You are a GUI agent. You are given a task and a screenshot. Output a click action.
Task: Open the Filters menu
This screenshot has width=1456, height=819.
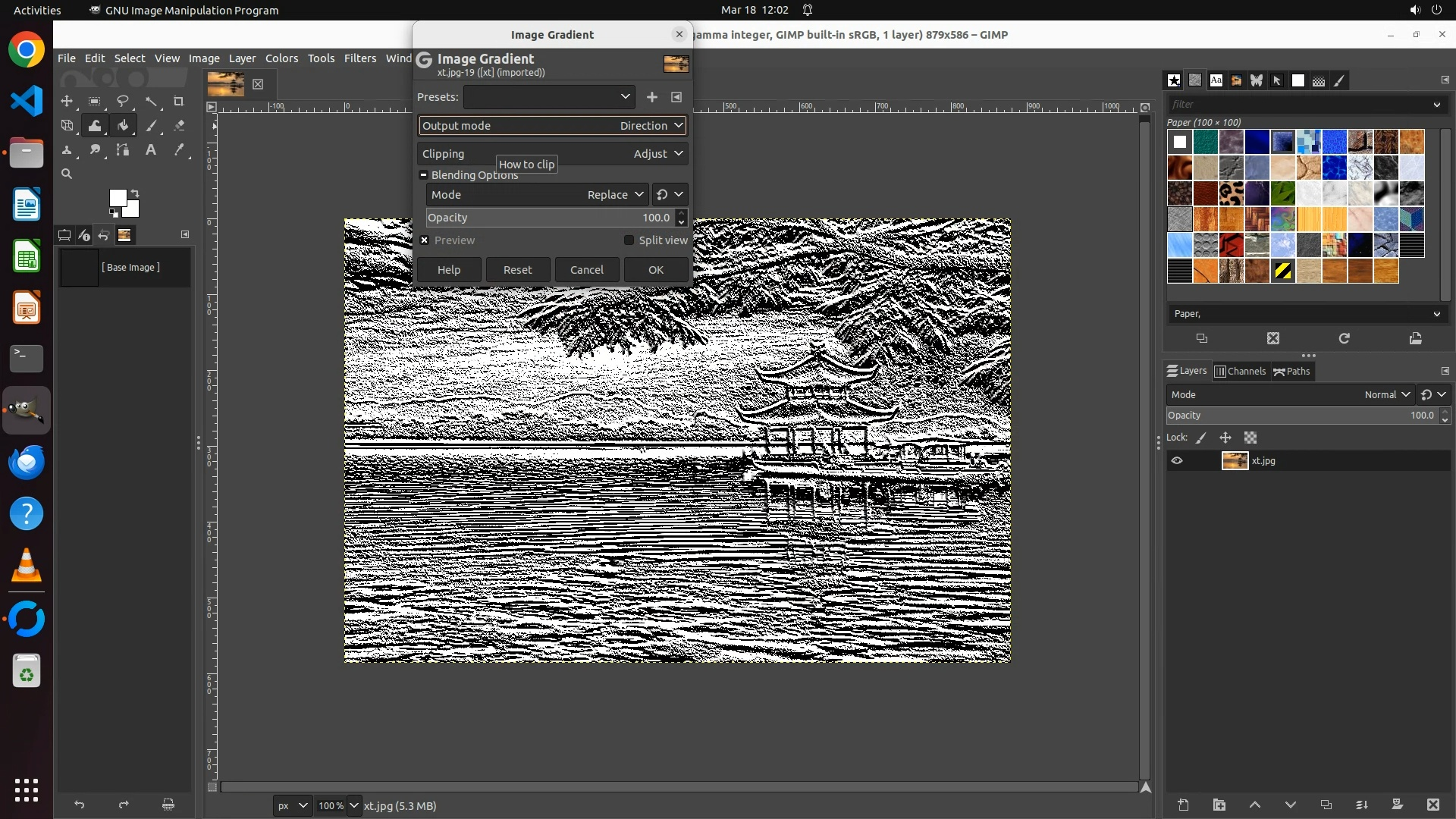point(359,58)
